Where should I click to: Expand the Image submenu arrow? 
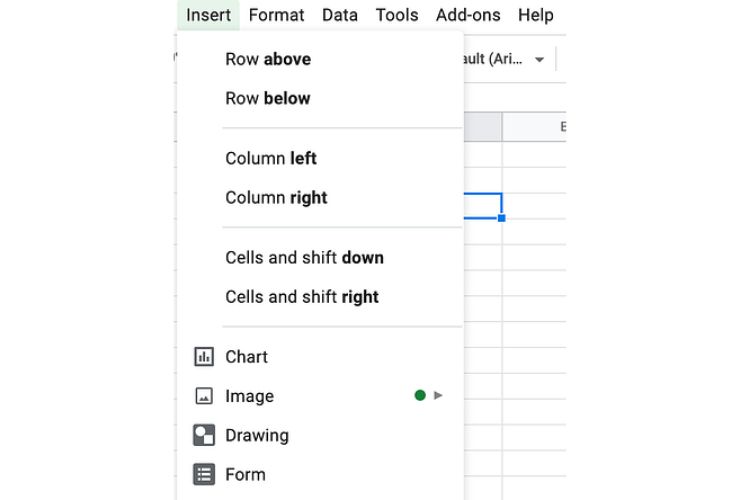point(438,395)
